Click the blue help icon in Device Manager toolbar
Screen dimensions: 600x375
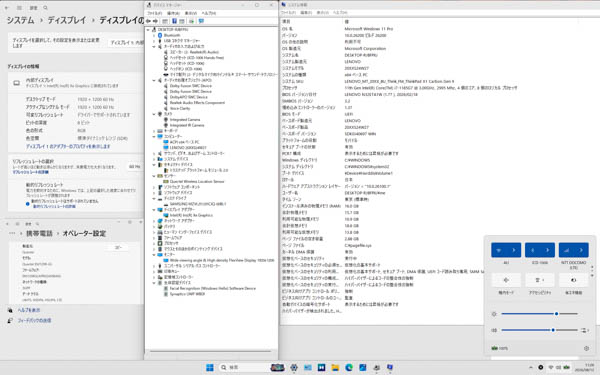174,21
